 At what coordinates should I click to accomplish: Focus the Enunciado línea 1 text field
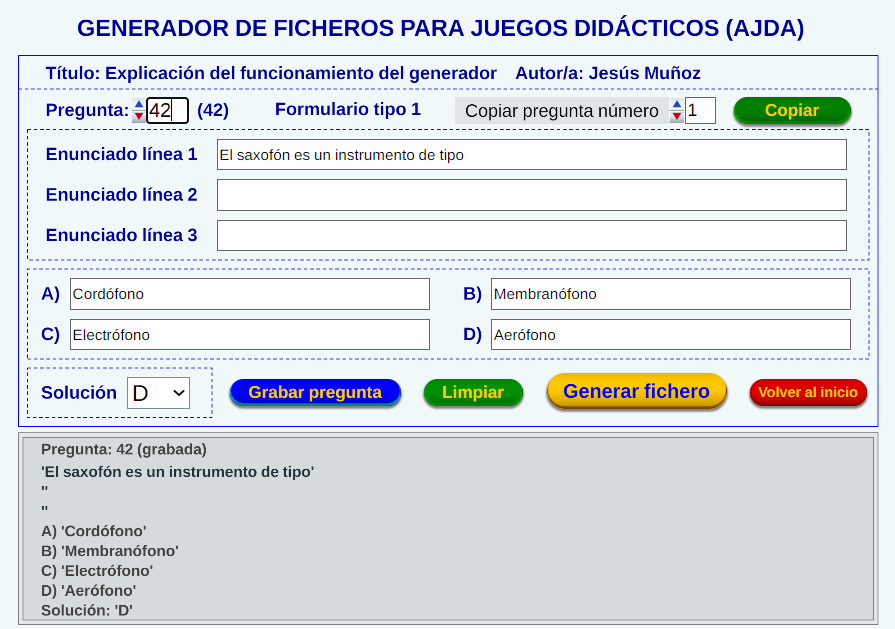click(x=531, y=155)
